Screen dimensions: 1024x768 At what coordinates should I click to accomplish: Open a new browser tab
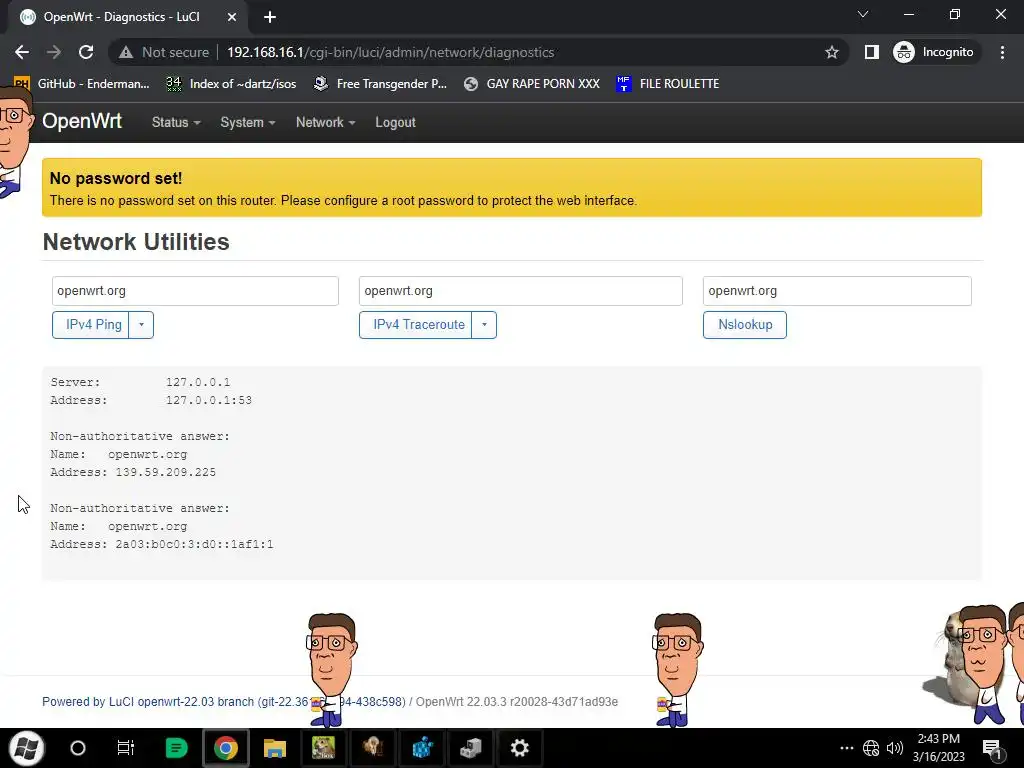point(270,17)
